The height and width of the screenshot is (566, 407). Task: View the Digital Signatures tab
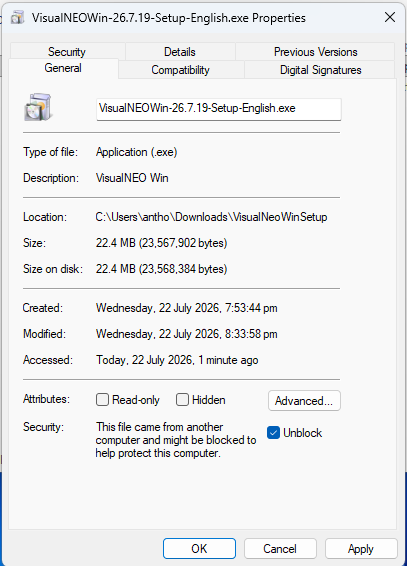click(x=320, y=70)
